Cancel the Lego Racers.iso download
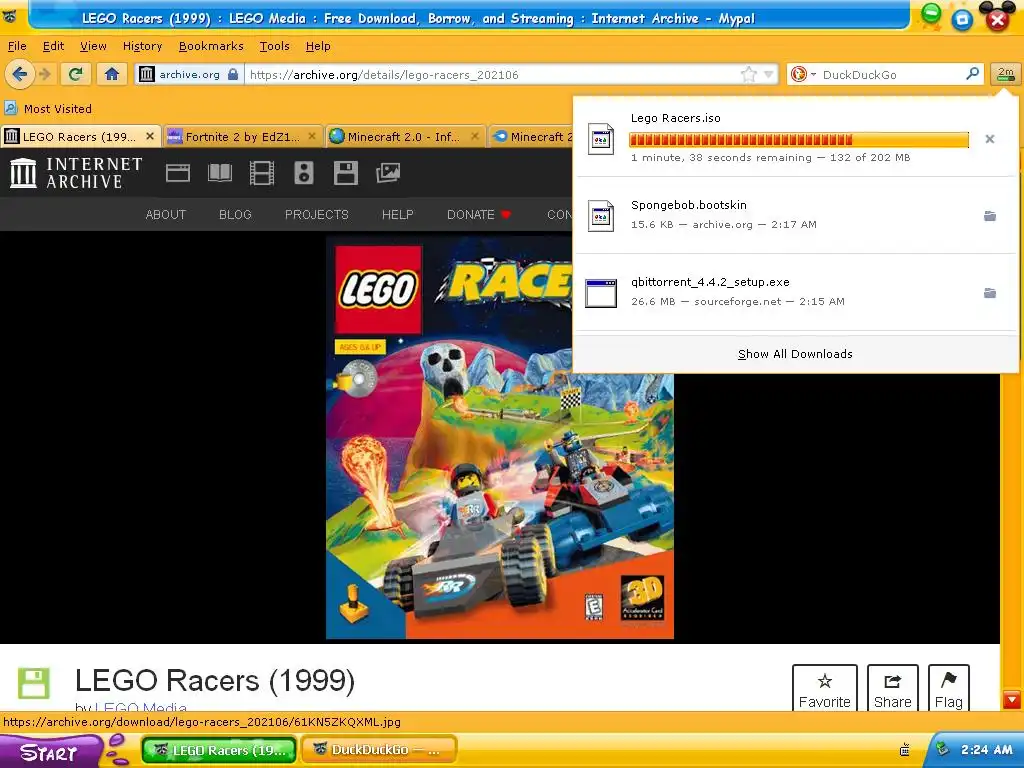 pos(990,138)
